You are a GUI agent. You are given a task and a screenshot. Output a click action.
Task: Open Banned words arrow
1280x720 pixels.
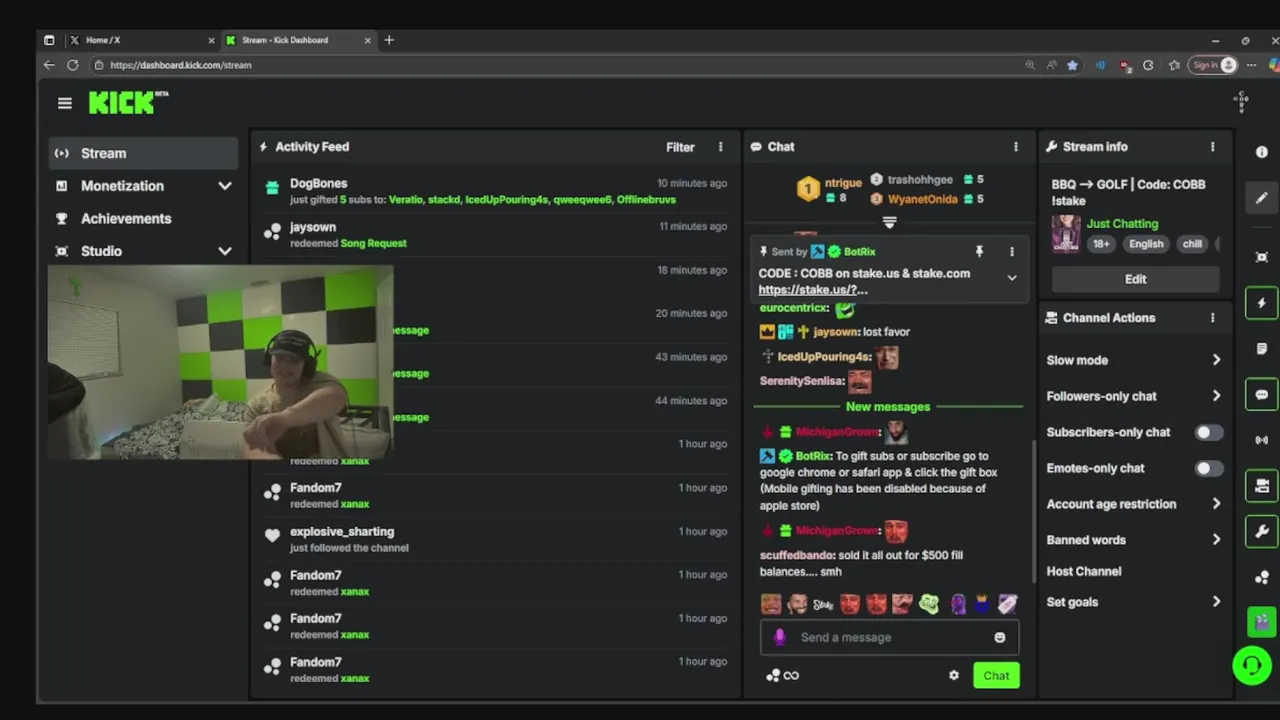pos(1216,540)
